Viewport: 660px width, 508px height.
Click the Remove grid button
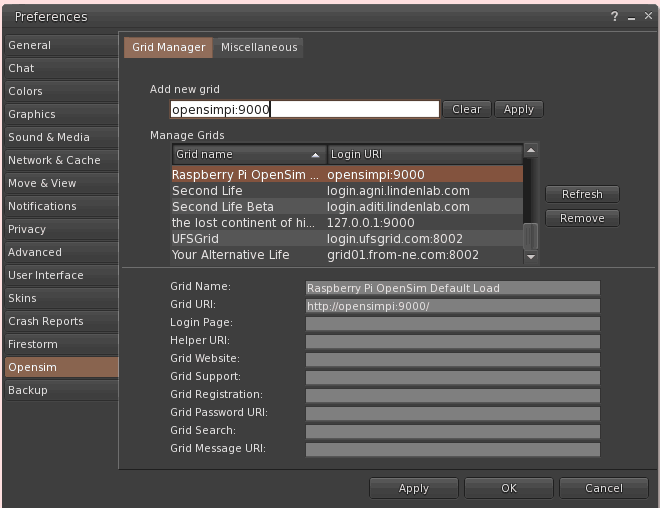(582, 218)
